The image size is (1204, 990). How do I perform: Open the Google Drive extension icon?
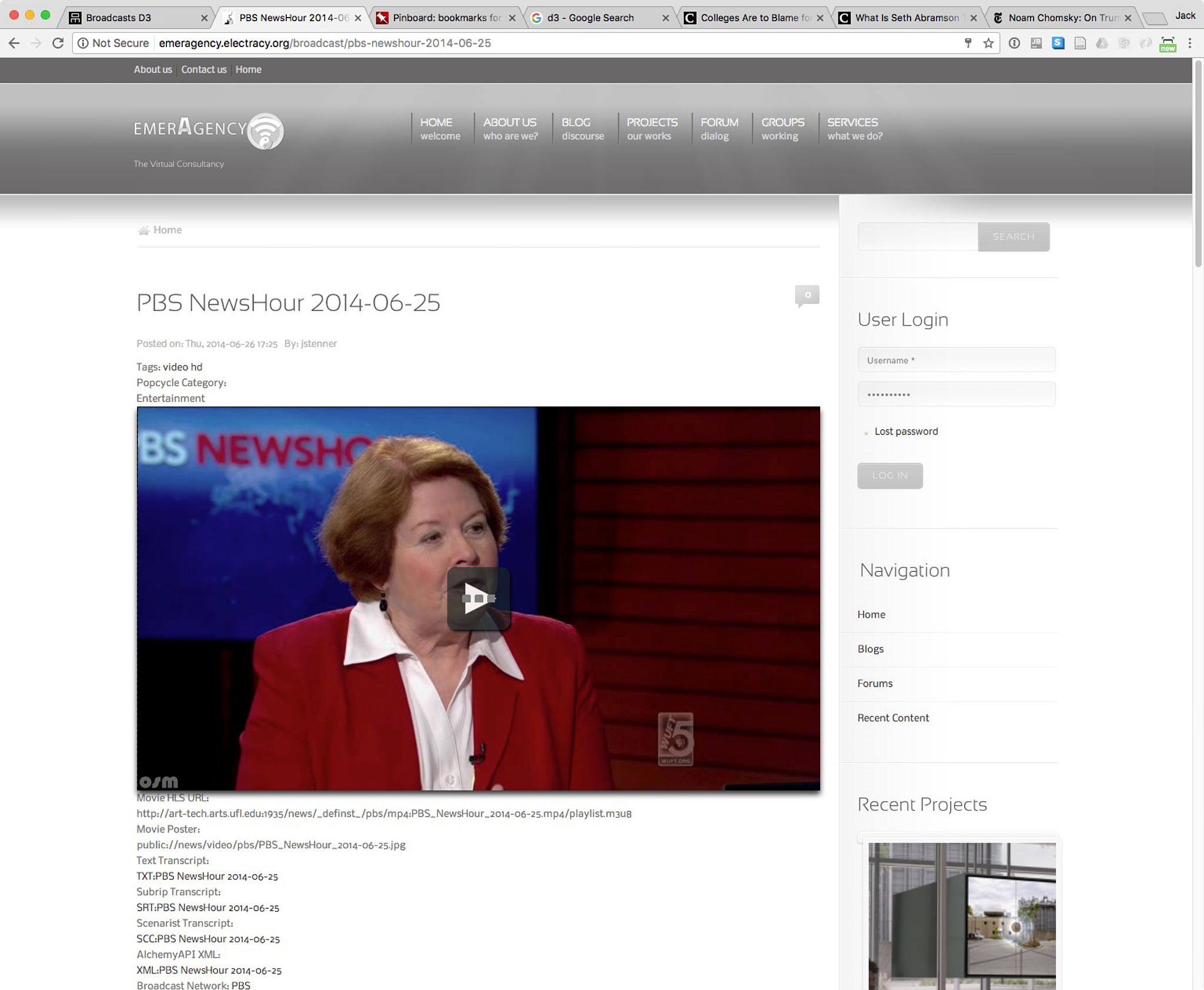click(1102, 43)
